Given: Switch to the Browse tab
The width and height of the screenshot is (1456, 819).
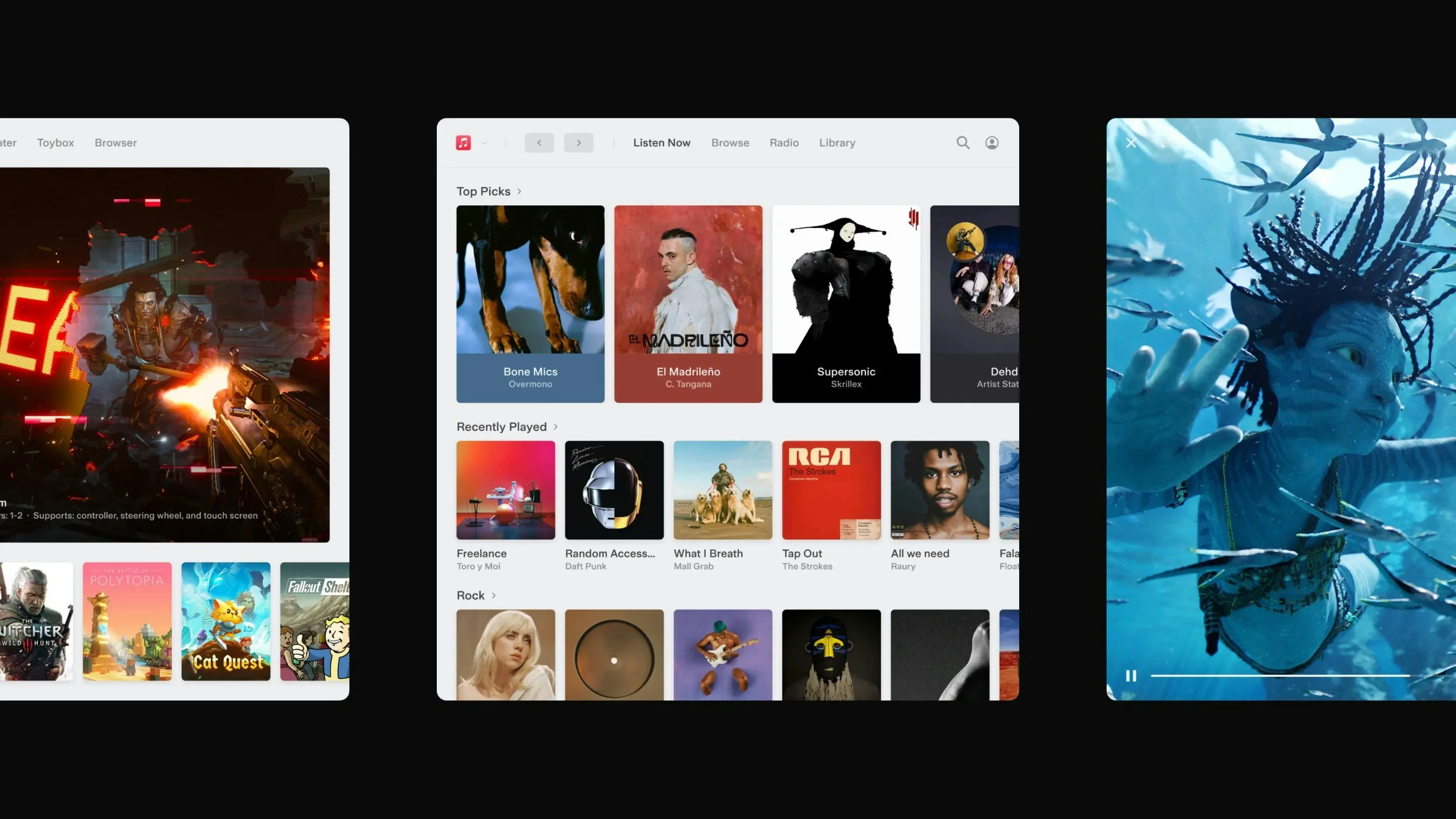Looking at the screenshot, I should (x=730, y=143).
